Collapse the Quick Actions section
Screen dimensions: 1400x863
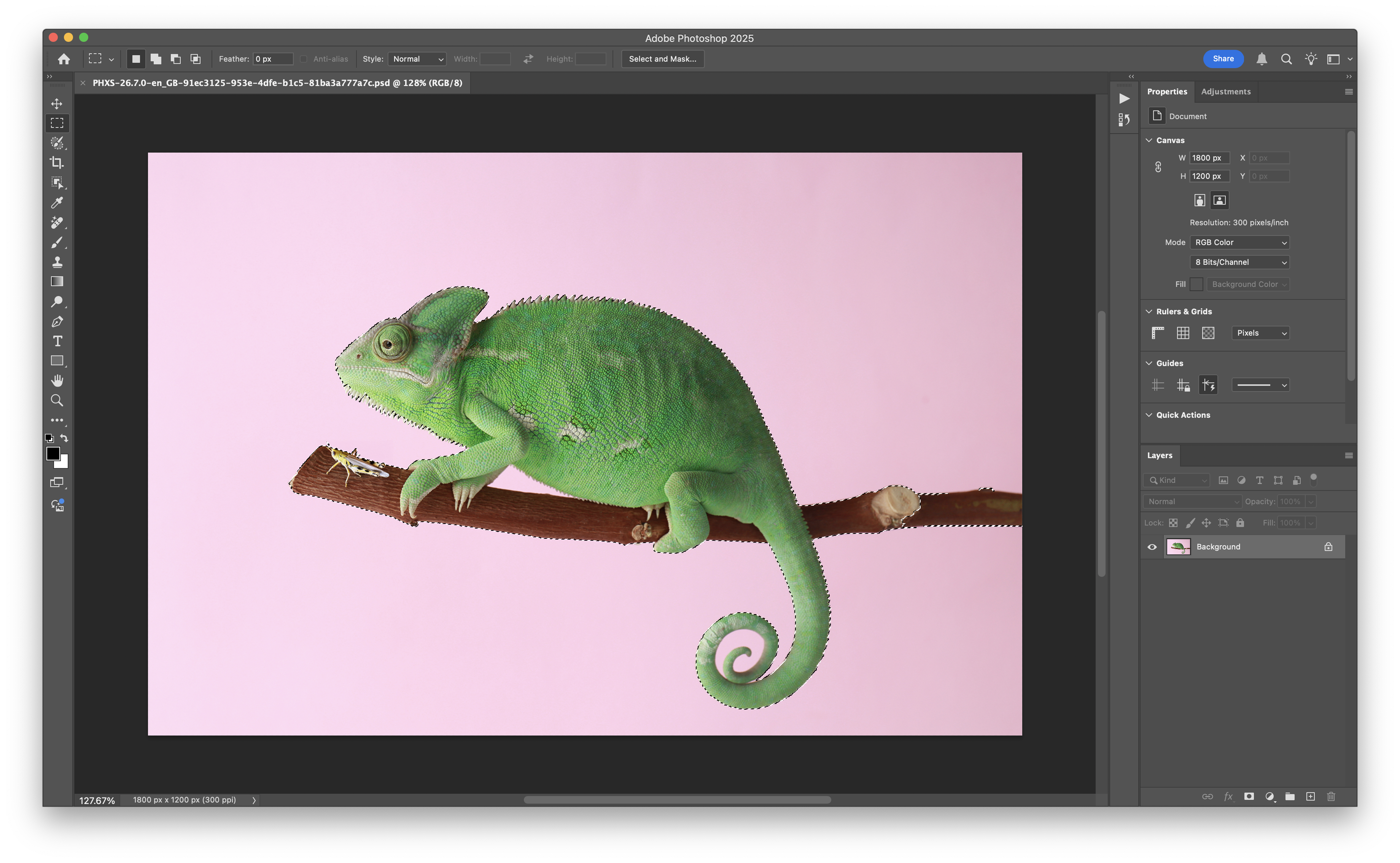(1149, 415)
